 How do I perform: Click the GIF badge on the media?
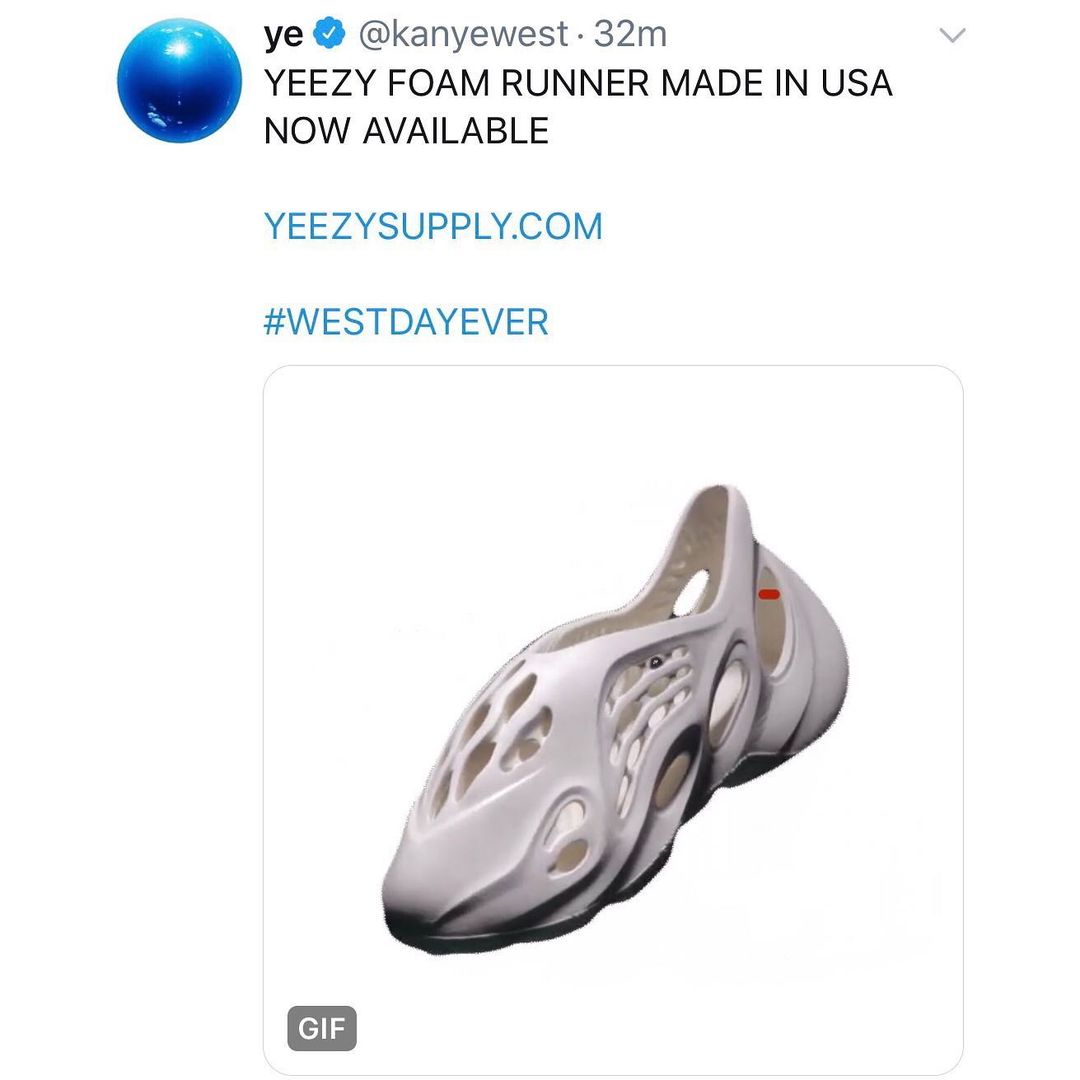(x=322, y=1029)
